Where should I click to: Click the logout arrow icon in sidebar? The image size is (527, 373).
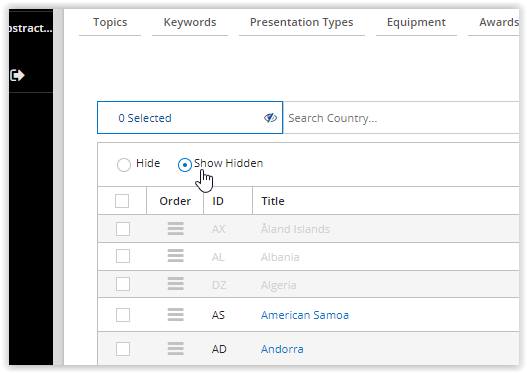(17, 75)
